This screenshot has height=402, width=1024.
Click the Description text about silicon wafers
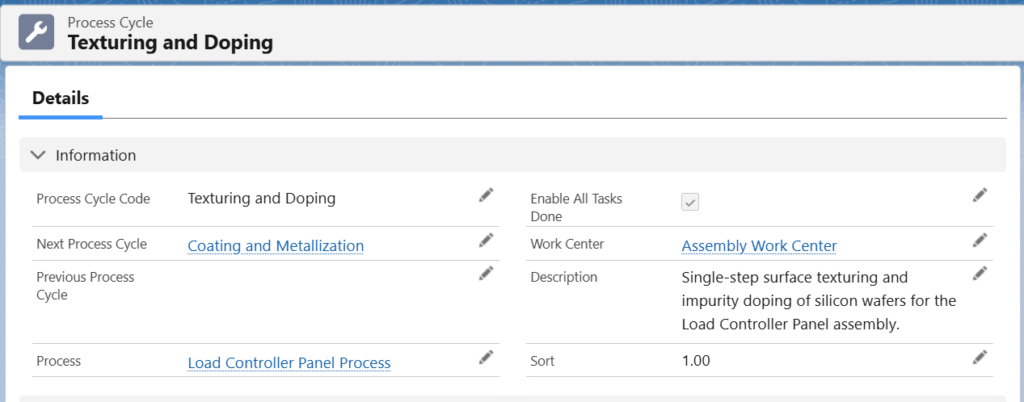click(x=819, y=300)
